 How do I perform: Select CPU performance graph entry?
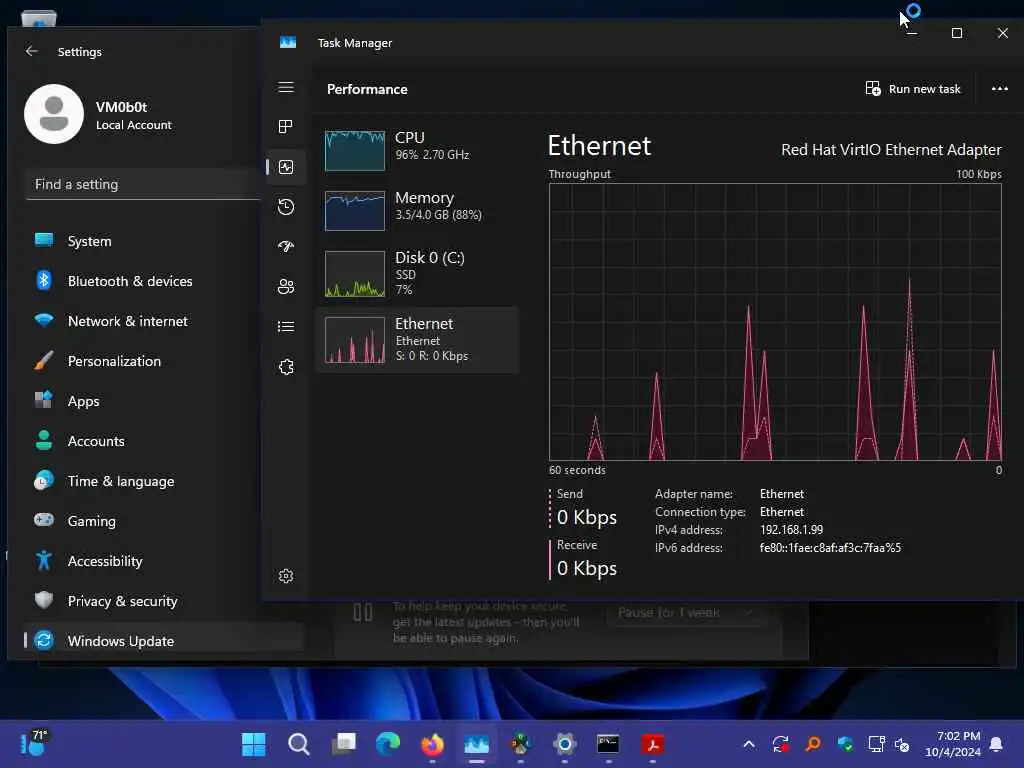[417, 150]
